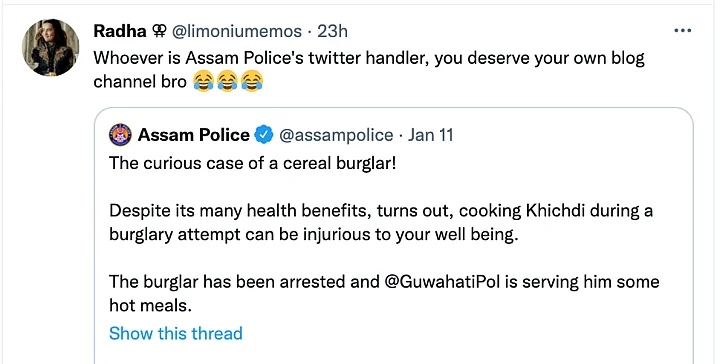Click the 'cereal burglar' headline text
720x364 pixels.
click(x=253, y=163)
